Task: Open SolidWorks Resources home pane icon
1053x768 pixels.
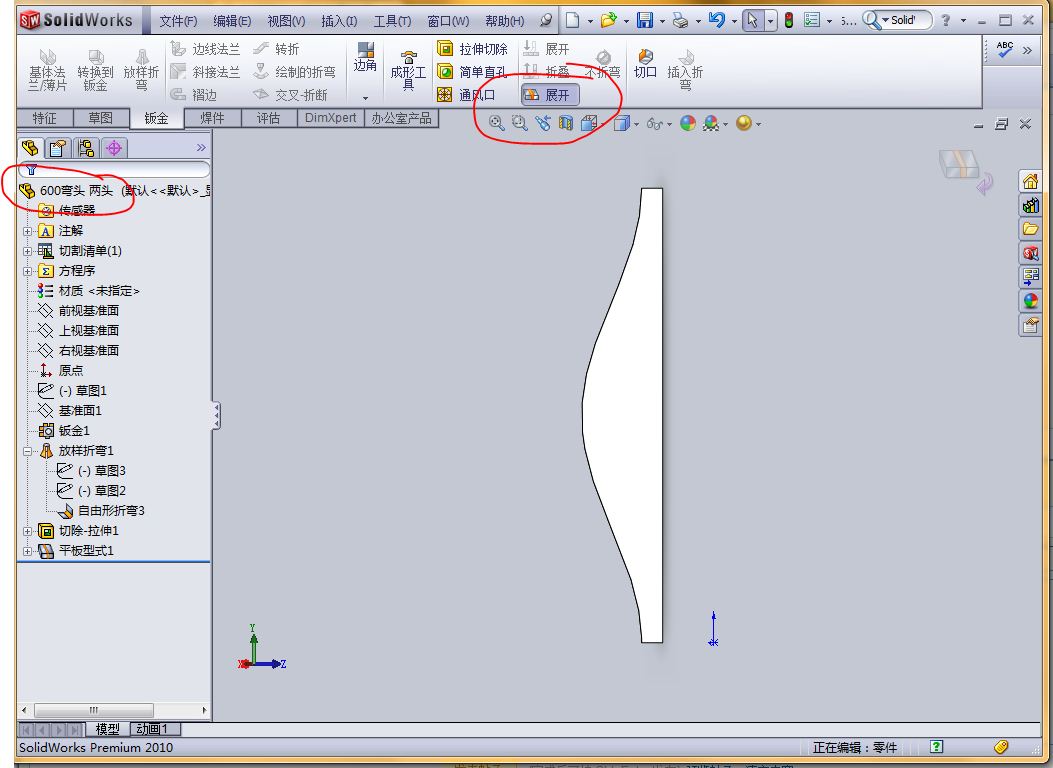Action: (x=1030, y=181)
